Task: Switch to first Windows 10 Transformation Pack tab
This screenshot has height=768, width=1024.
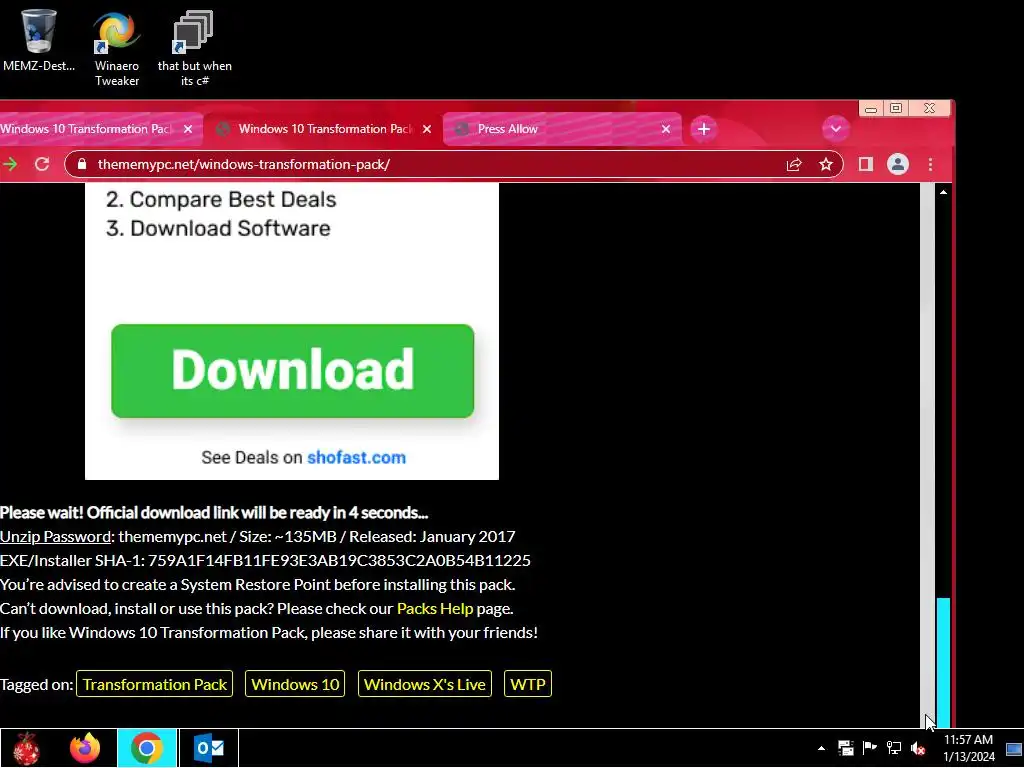Action: click(x=86, y=129)
